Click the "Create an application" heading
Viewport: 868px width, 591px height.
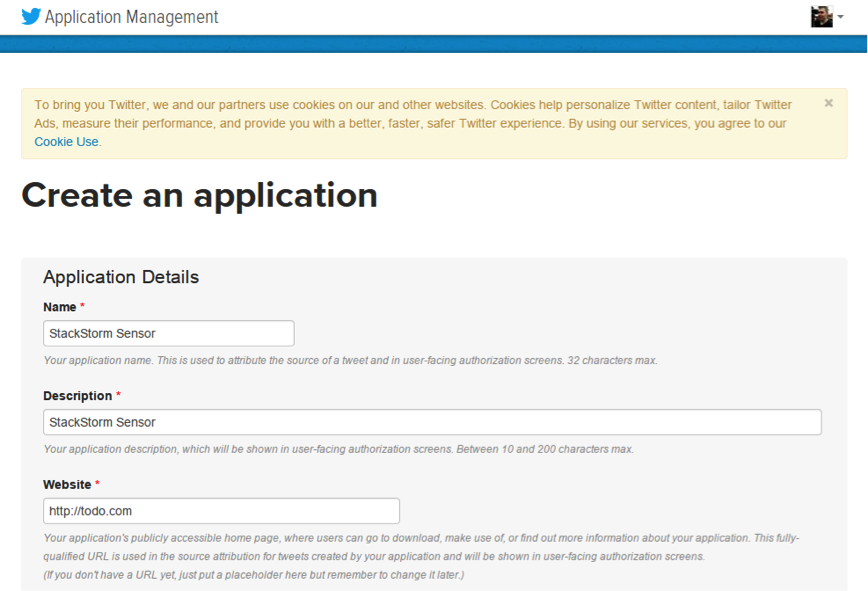tap(199, 195)
